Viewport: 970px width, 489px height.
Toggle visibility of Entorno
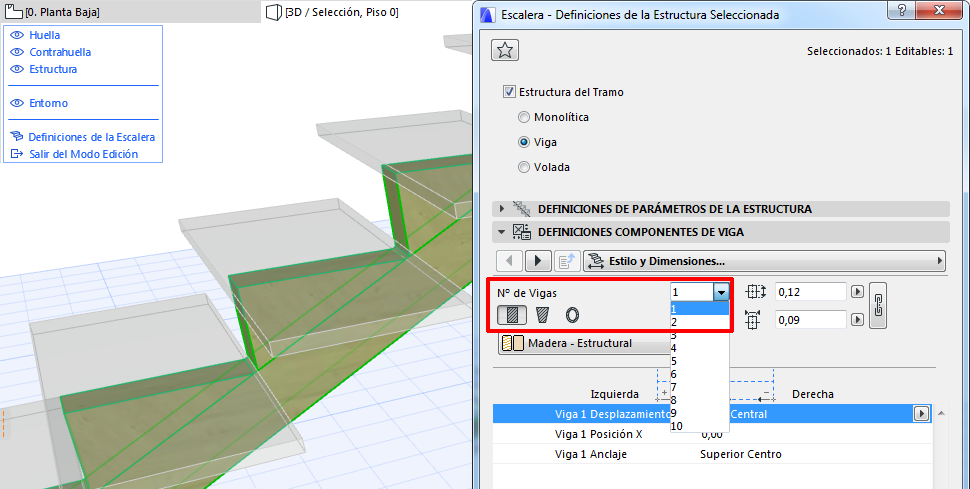click(x=17, y=103)
